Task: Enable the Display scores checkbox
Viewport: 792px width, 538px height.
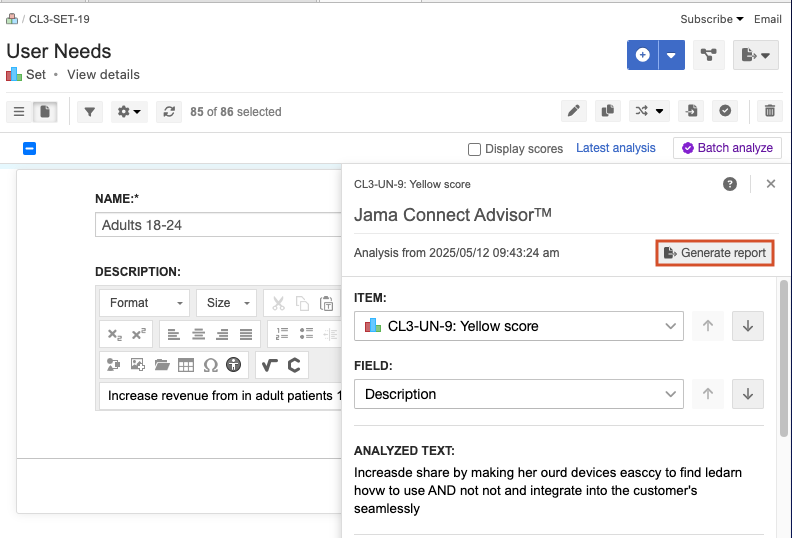Action: [x=475, y=149]
